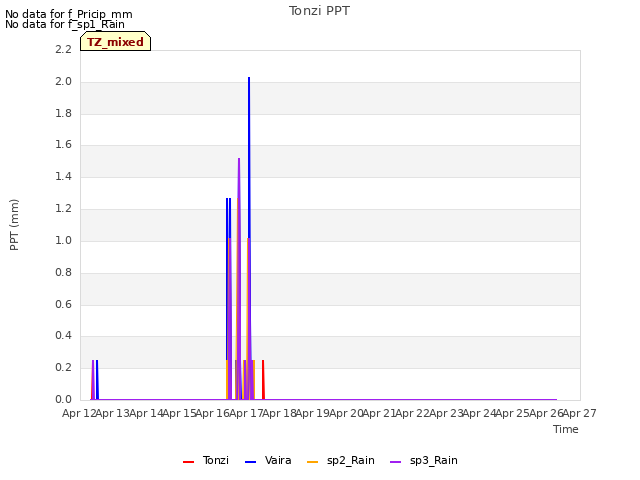The width and height of the screenshot is (640, 480).
Task: Click the Tonzi PPT chart title
Action: [x=319, y=11]
